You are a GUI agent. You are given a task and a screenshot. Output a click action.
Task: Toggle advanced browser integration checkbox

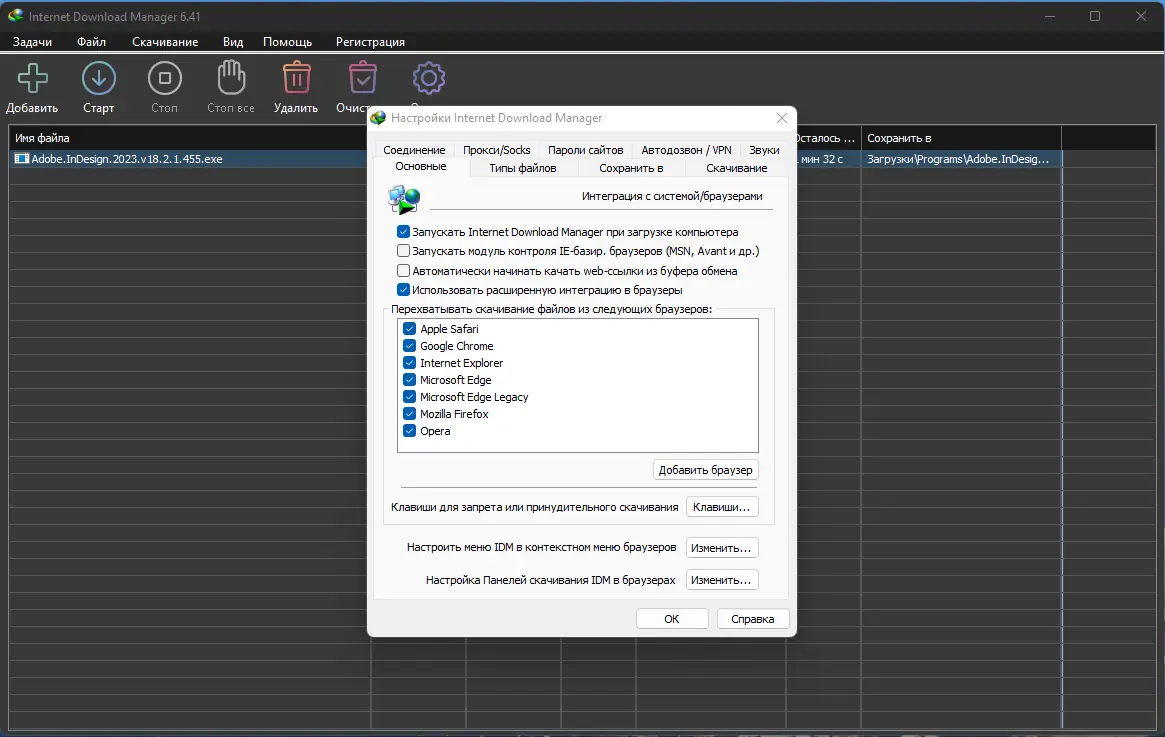(403, 290)
